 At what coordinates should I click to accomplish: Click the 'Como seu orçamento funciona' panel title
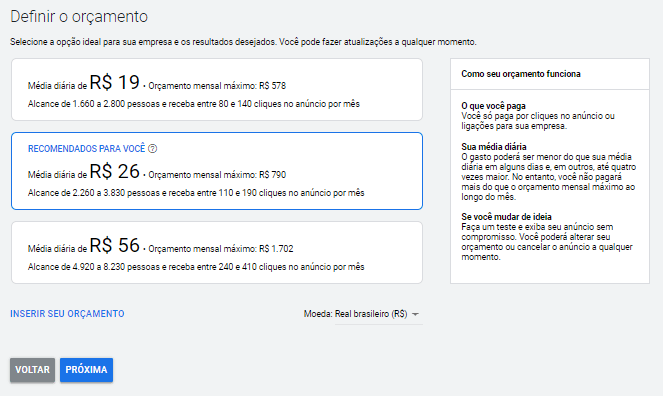click(x=521, y=74)
